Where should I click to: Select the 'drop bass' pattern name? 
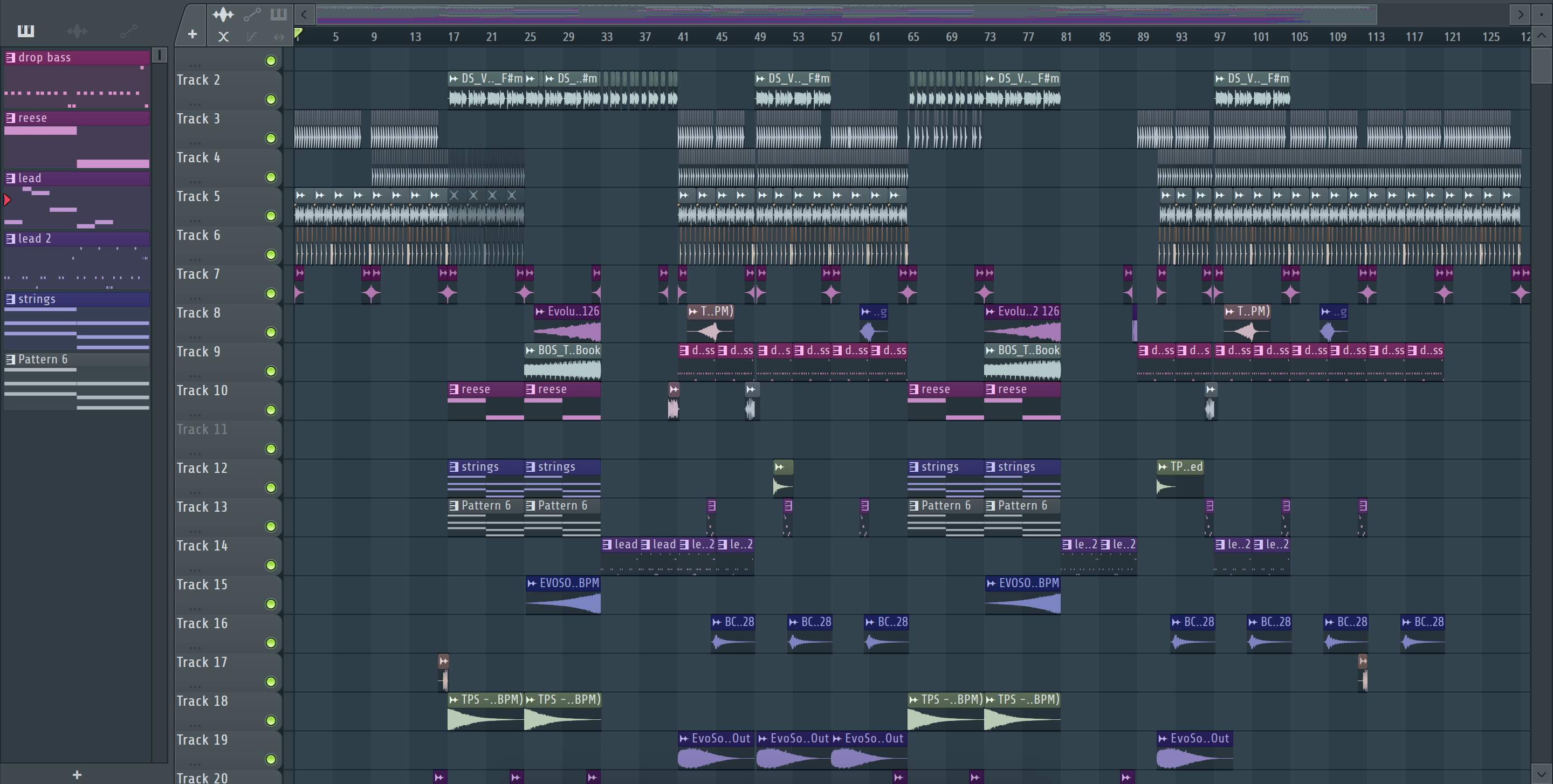[45, 57]
